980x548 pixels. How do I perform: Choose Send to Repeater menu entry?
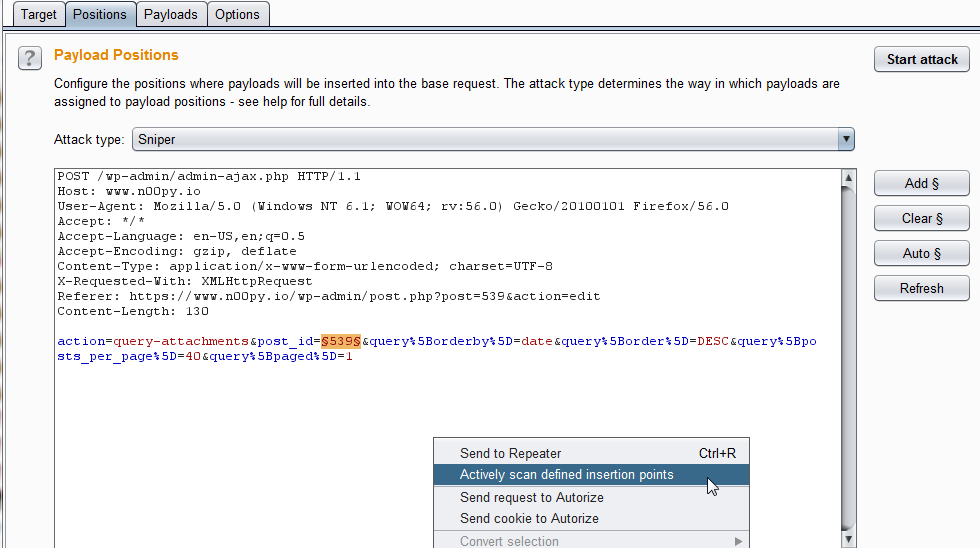591,453
